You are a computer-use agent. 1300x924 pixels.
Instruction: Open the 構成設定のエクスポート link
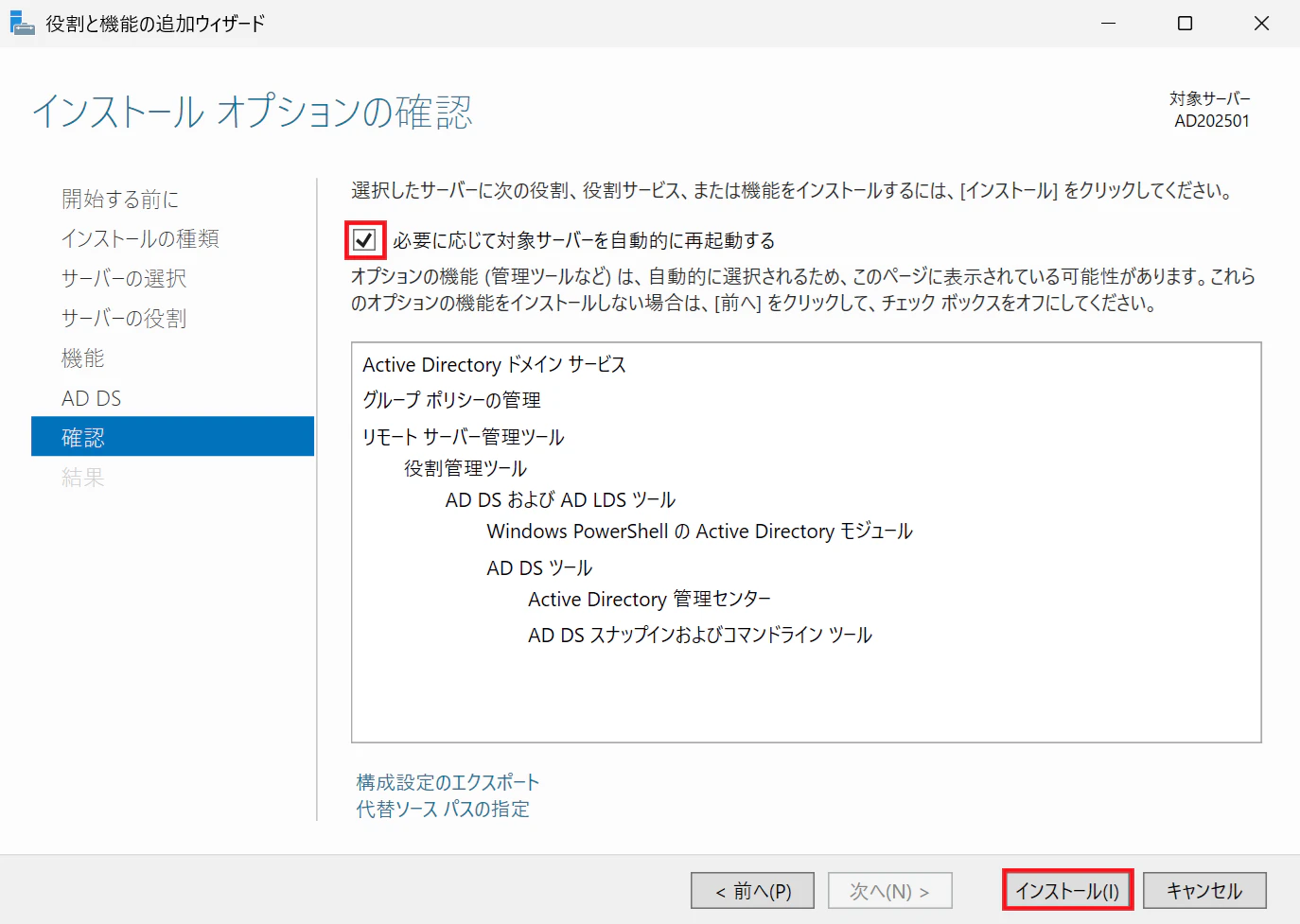pyautogui.click(x=448, y=782)
